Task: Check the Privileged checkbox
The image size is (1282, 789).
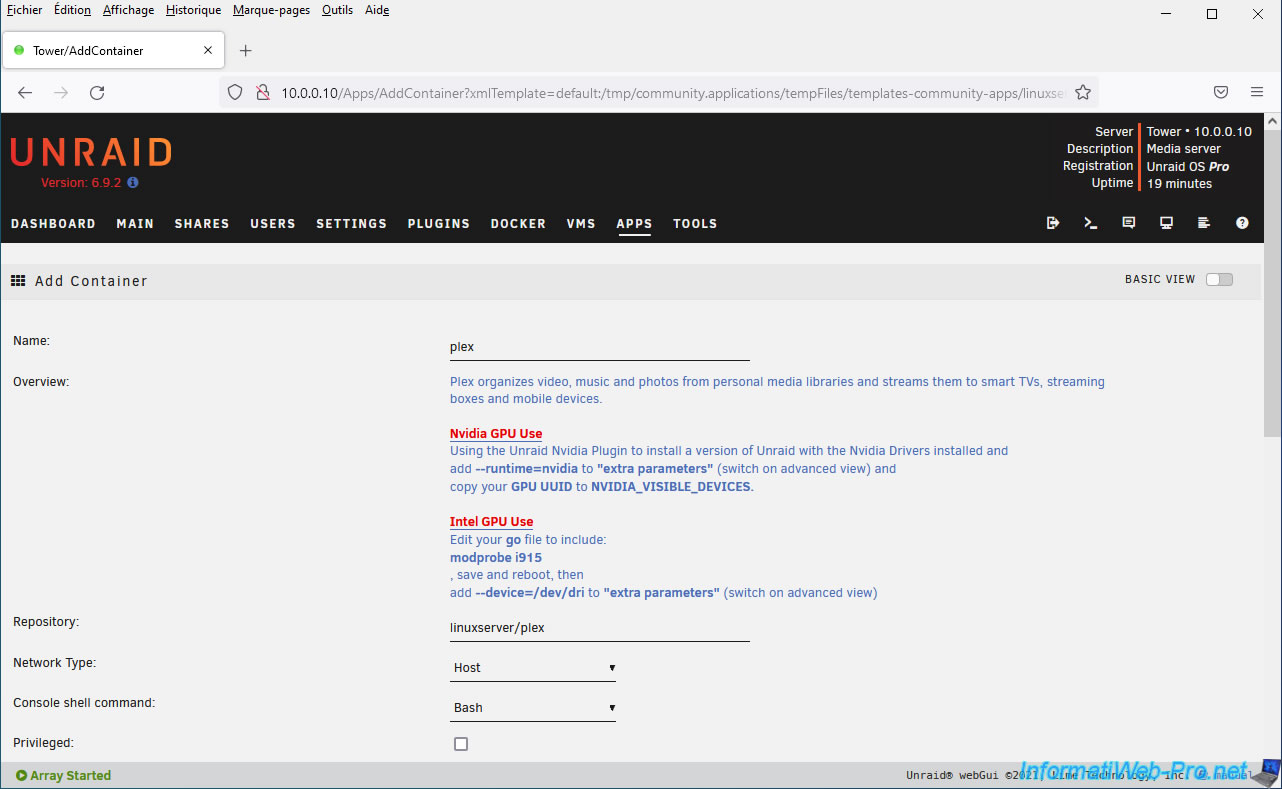Action: pos(461,744)
